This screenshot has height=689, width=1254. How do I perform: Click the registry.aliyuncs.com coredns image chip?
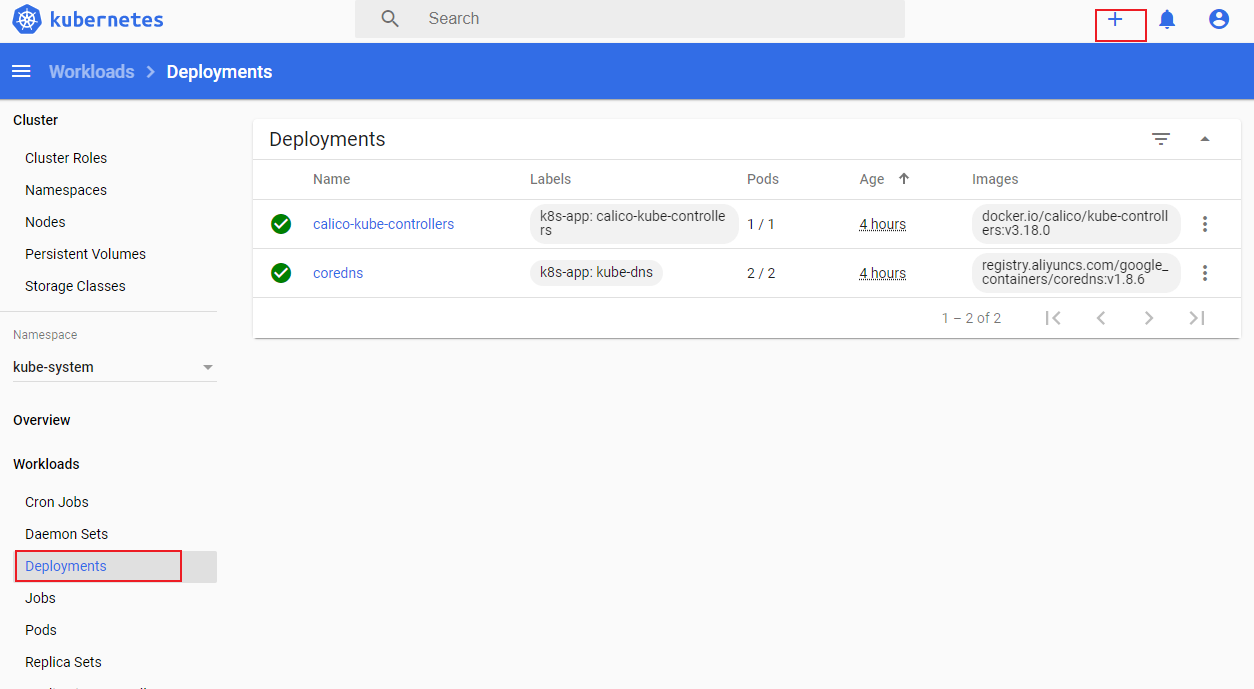click(1076, 273)
